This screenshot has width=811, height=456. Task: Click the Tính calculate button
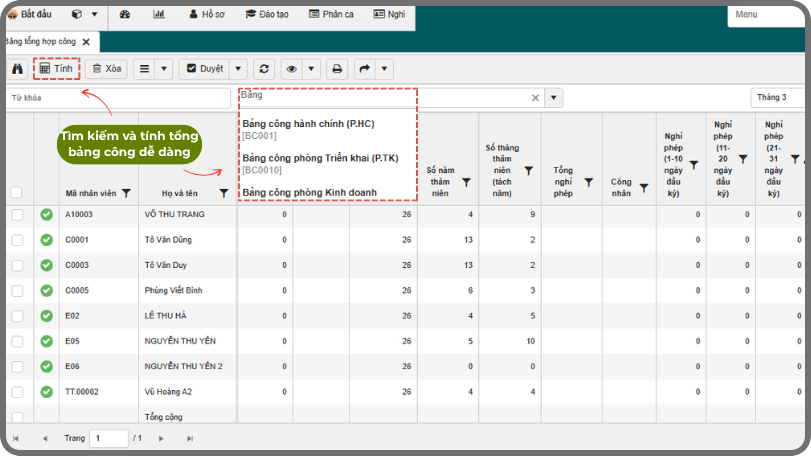[56, 69]
